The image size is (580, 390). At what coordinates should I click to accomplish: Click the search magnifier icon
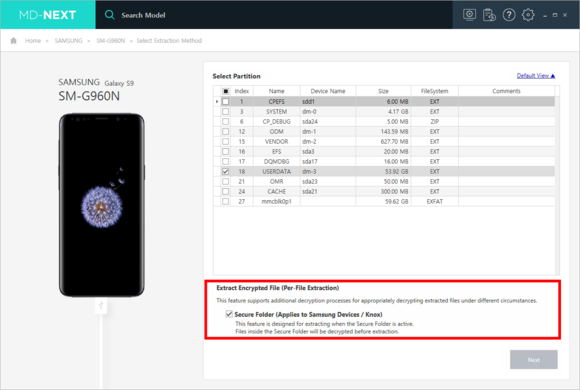click(109, 15)
